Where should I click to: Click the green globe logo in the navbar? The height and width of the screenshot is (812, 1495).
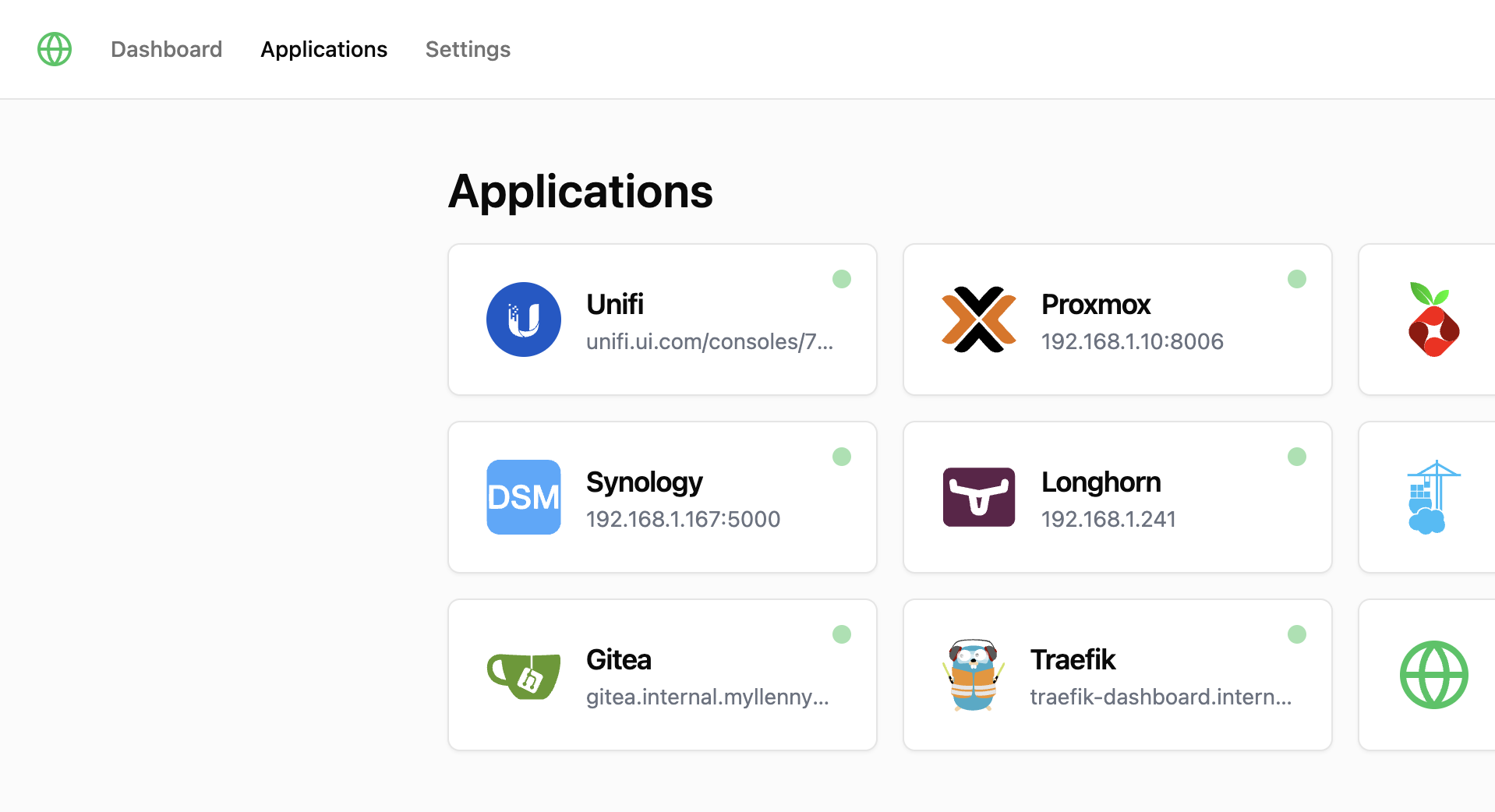55,49
